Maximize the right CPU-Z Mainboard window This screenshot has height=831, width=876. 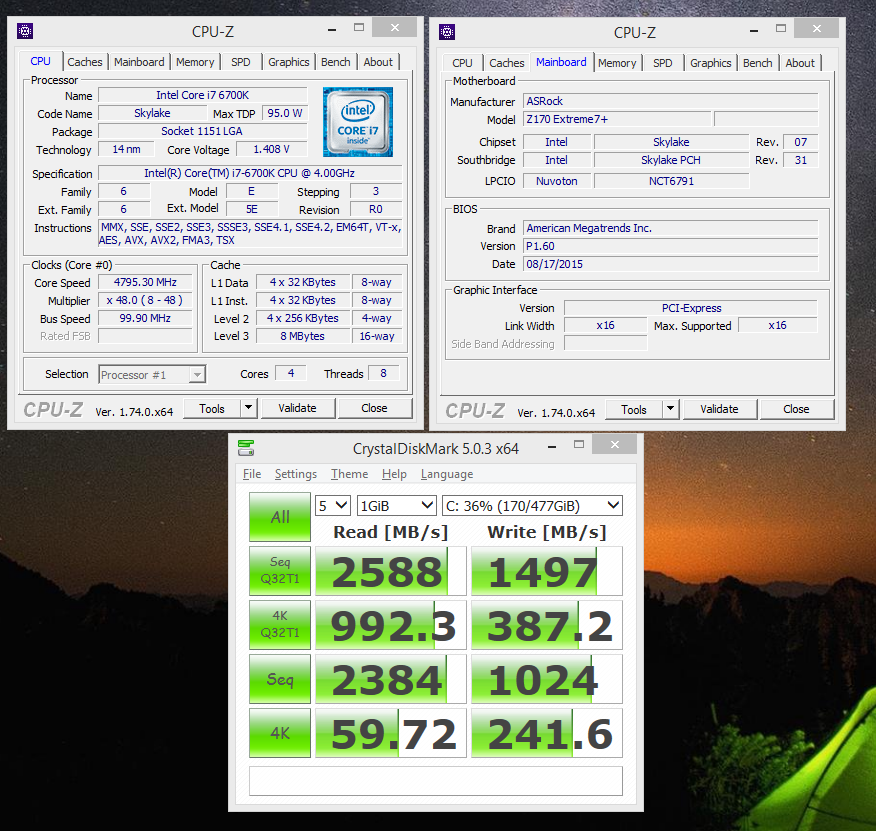pos(781,29)
